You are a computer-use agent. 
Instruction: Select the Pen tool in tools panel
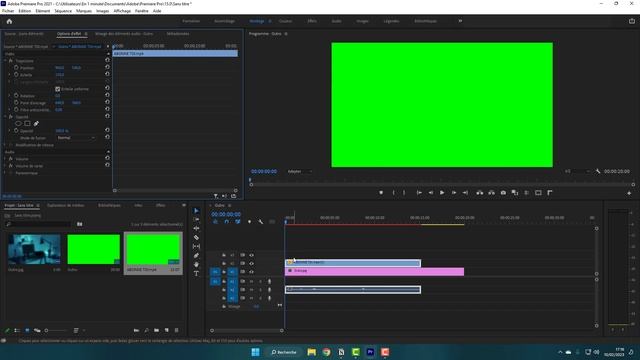coord(196,256)
